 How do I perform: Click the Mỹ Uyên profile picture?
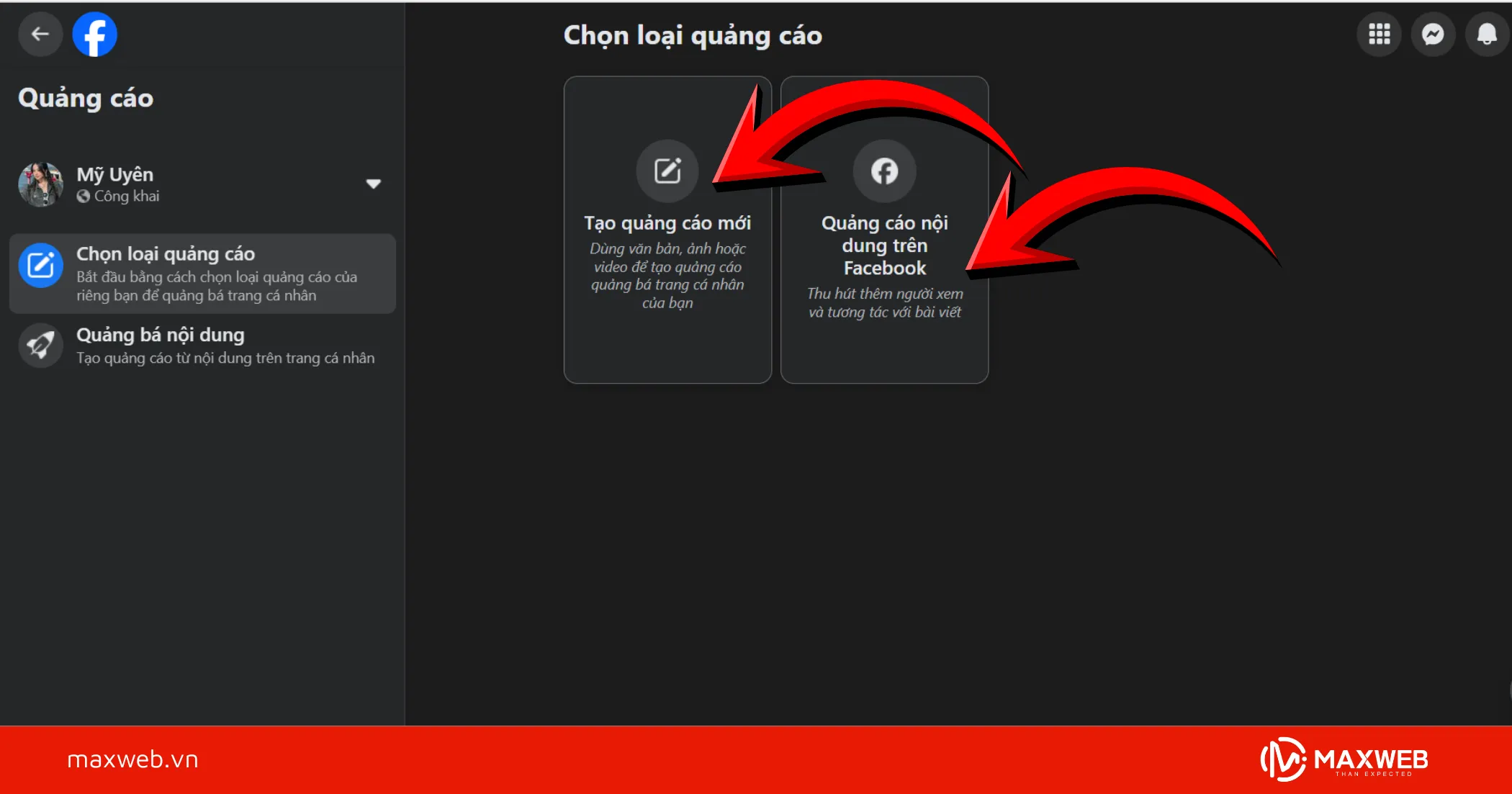pyautogui.click(x=40, y=184)
